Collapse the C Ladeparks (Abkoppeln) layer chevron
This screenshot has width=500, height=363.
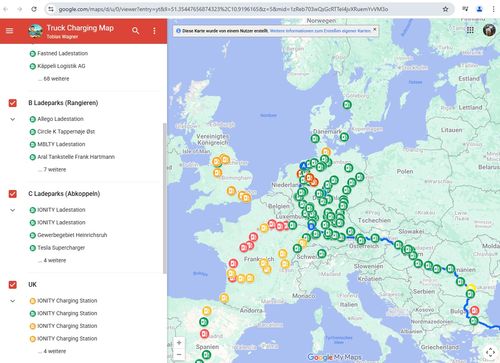tap(13, 210)
